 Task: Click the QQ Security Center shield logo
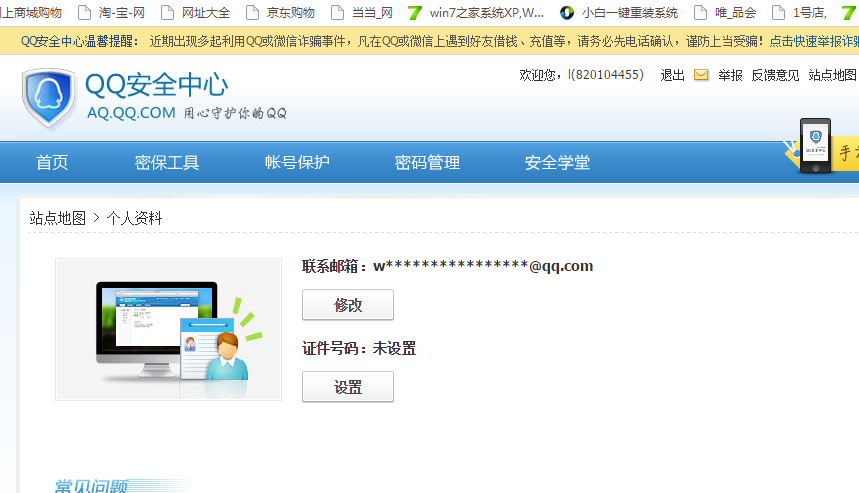point(49,99)
